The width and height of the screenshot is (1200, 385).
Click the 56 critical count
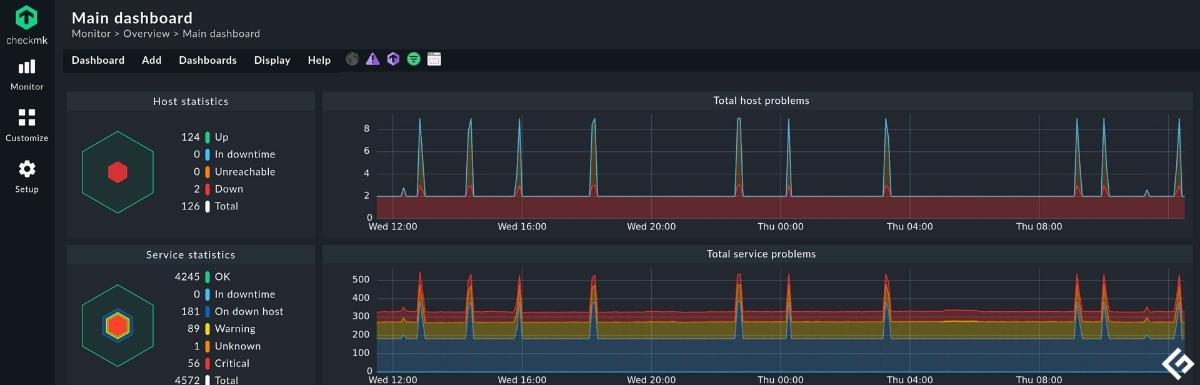click(x=194, y=363)
